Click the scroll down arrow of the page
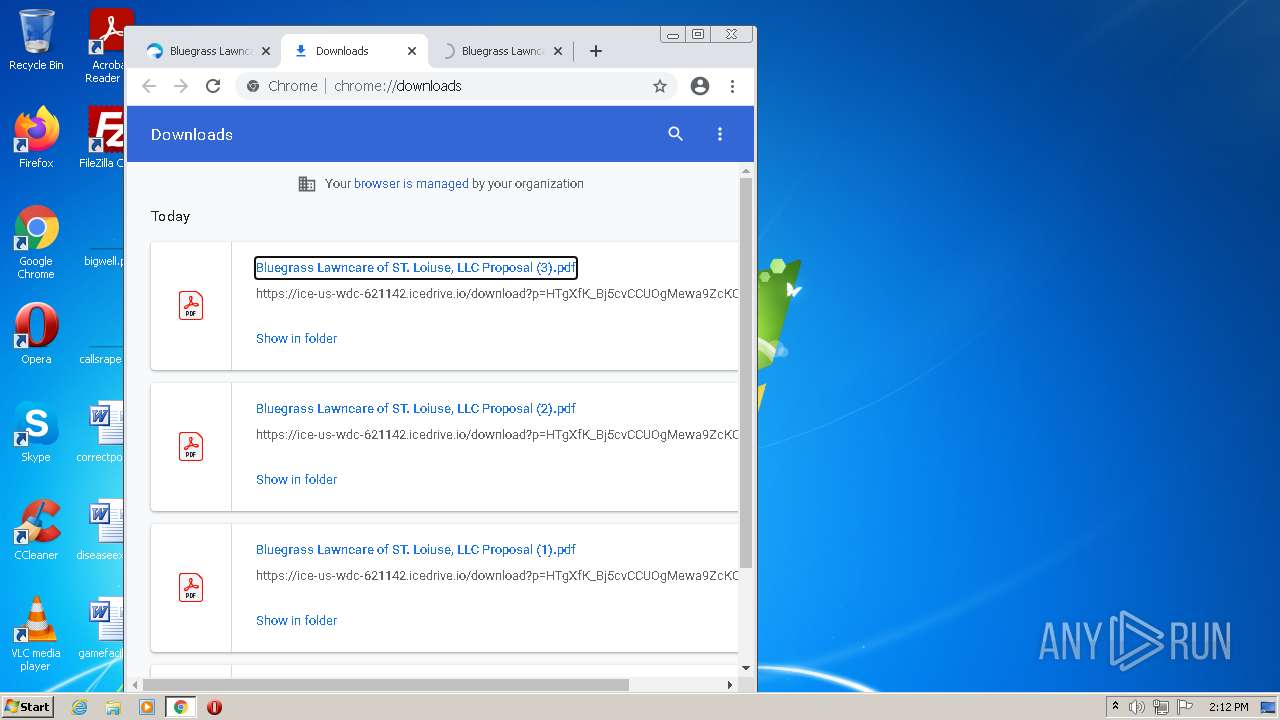 (746, 668)
